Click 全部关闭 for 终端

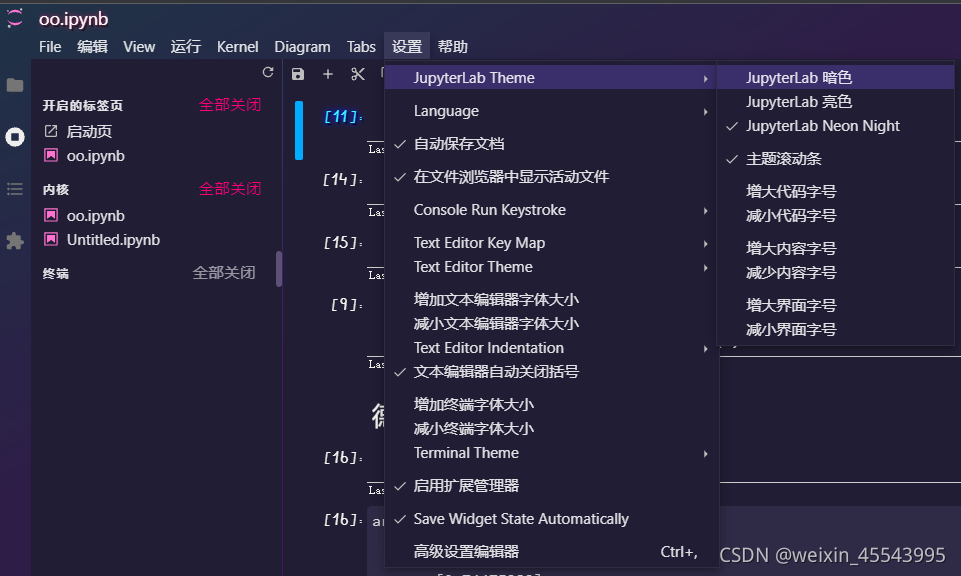pos(224,273)
